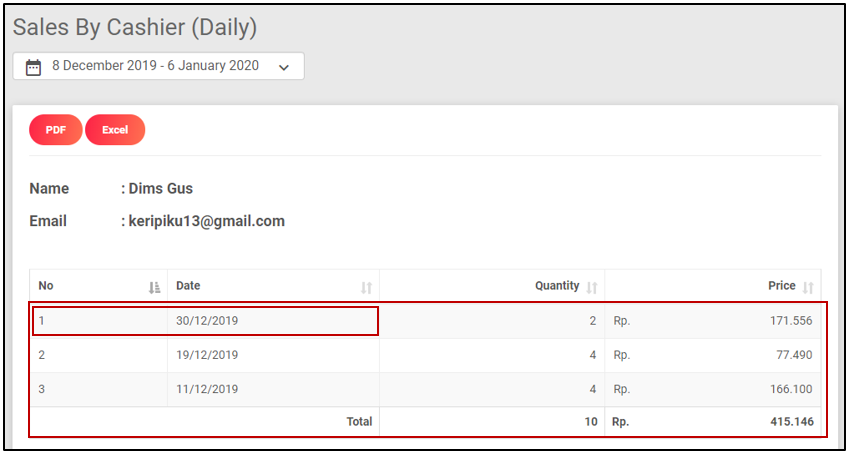
Task: Click the Sales By Cashier (Daily) heading
Action: pyautogui.click(x=135, y=27)
